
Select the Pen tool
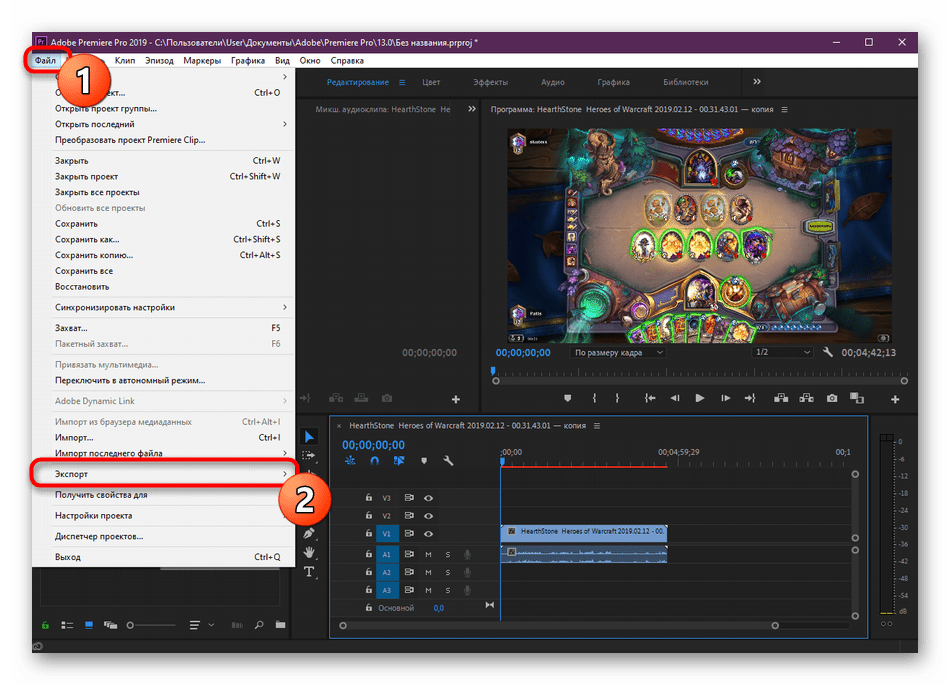310,534
